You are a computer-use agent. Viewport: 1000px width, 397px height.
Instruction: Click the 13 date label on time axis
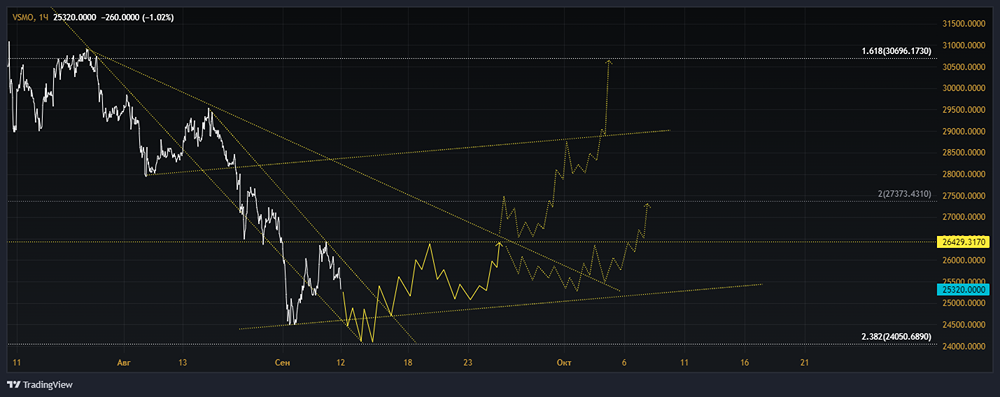click(183, 363)
